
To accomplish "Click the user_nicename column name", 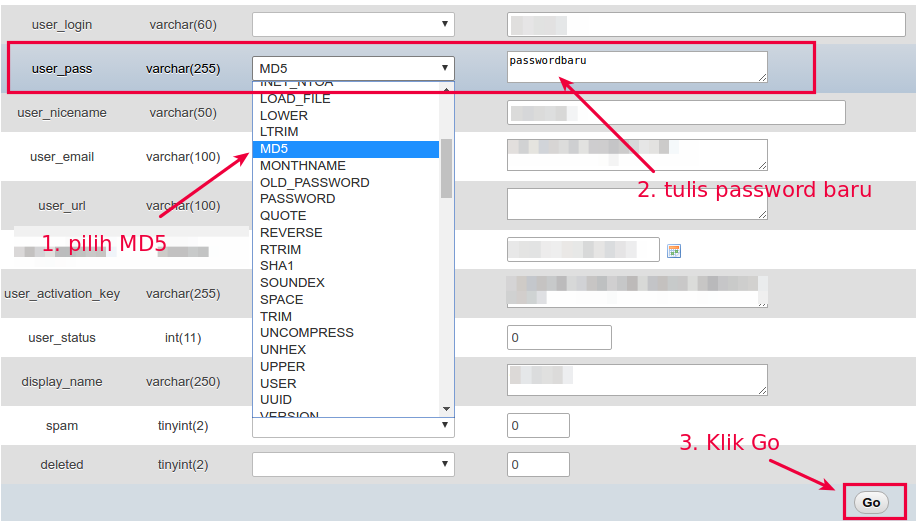I will point(62,112).
